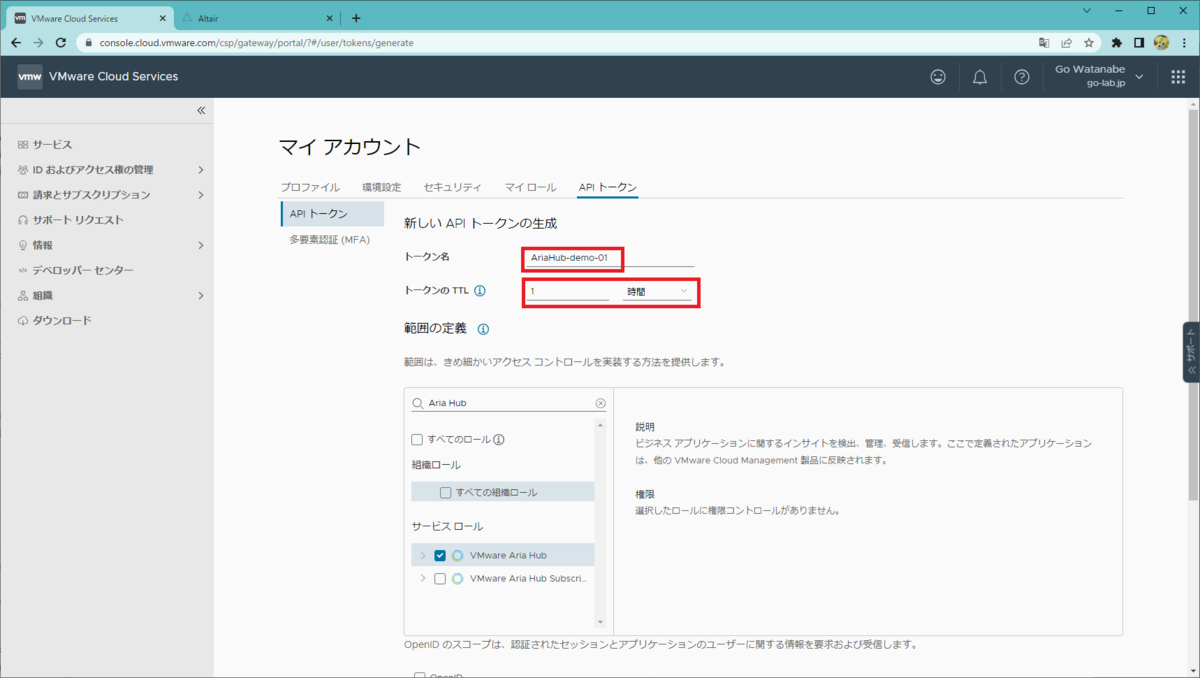
Task: Reload the page
Action: point(61,43)
